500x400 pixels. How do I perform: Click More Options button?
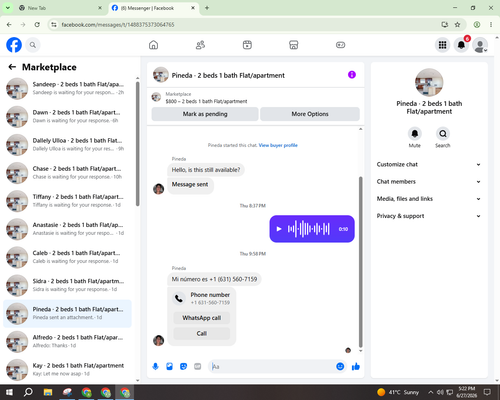310,114
